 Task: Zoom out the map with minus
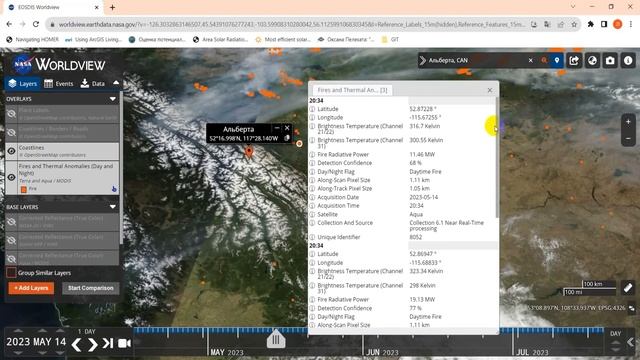pos(628,138)
